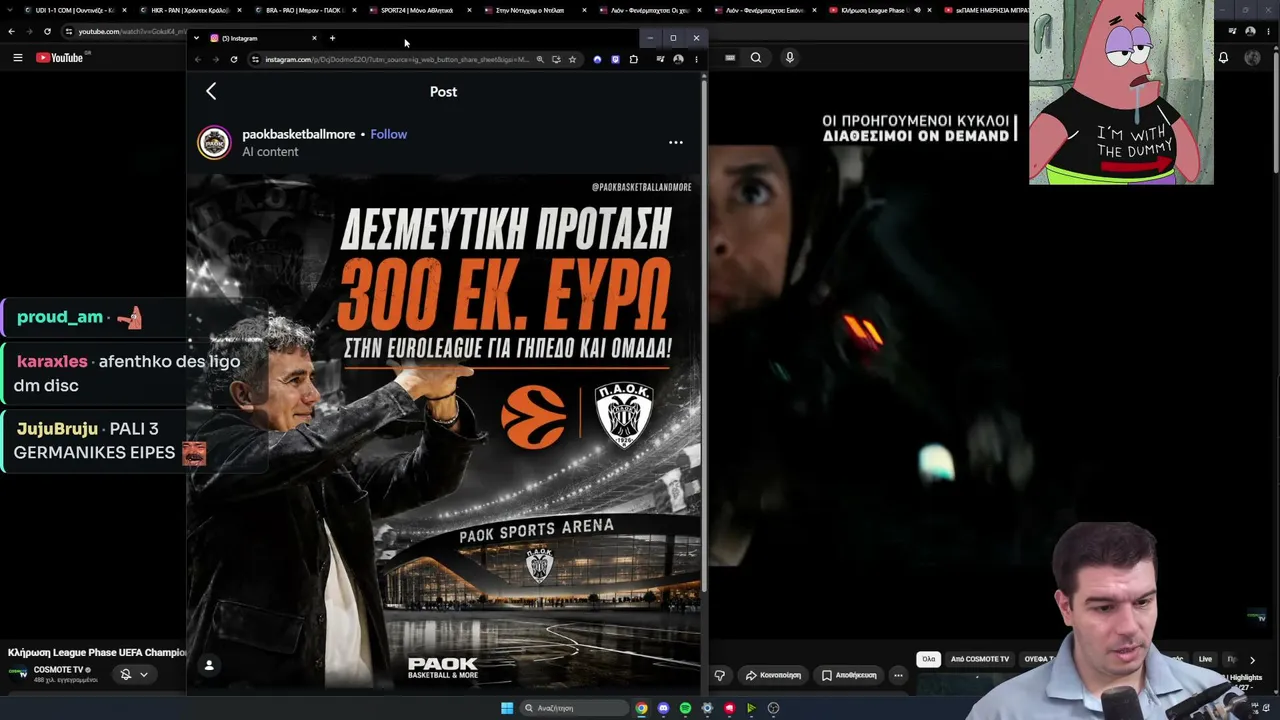This screenshot has height=720, width=1280.
Task: Open media control in Instagram window toolbar
Action: [x=660, y=59]
